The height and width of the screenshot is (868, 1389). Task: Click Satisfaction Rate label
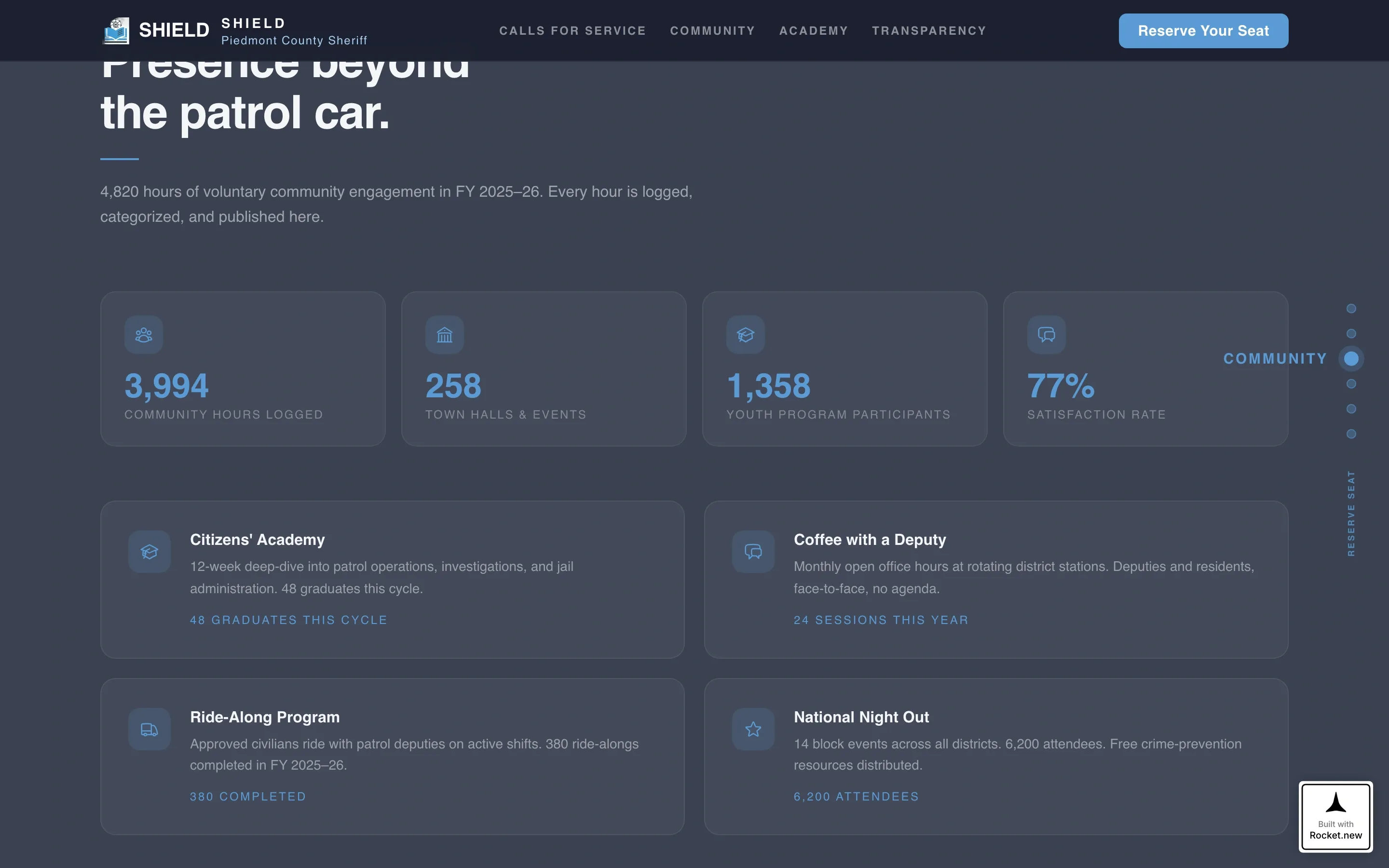[1096, 415]
